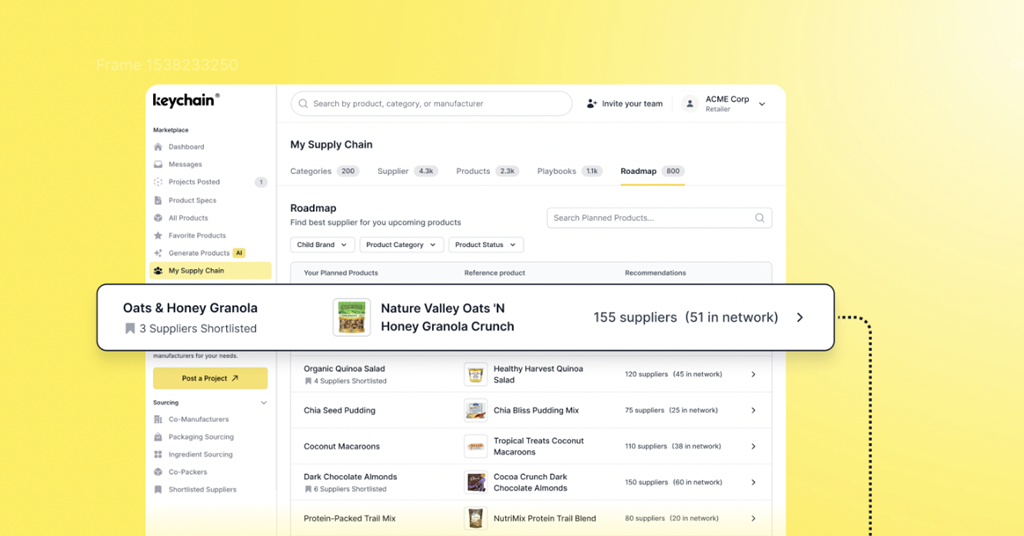Open the Child Brand filter dropdown

coord(321,245)
